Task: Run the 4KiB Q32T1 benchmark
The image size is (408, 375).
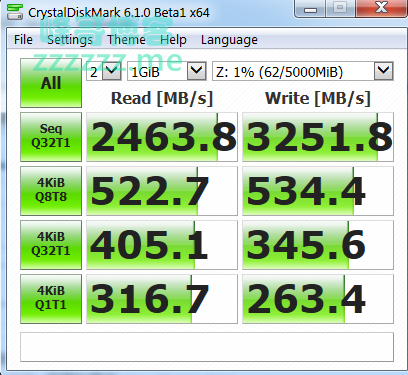Action: pyautogui.click(x=51, y=245)
